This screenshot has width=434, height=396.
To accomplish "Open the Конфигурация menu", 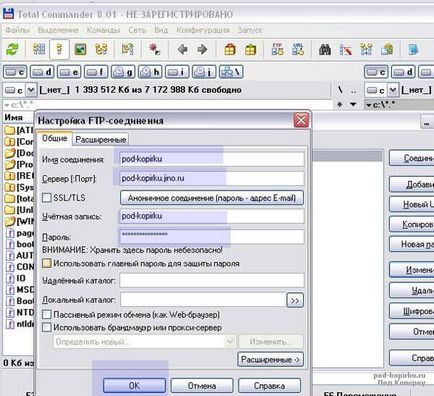I will click(203, 30).
